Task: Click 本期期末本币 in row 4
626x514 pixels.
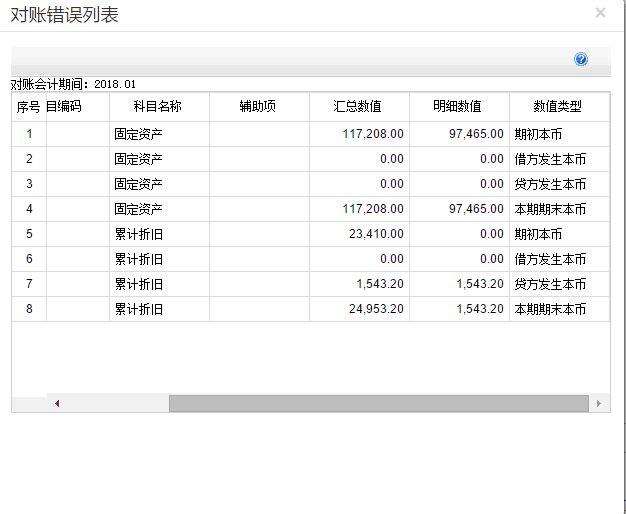Action: point(550,209)
